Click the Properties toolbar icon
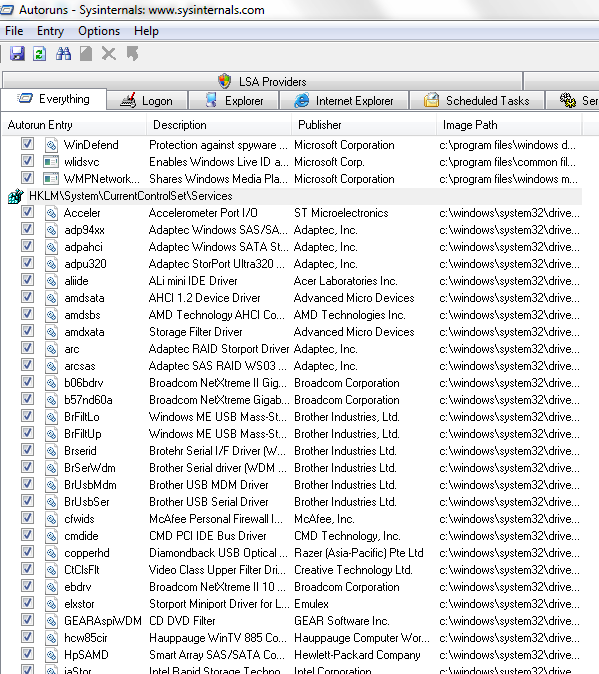Image resolution: width=599 pixels, height=674 pixels. (x=86, y=54)
